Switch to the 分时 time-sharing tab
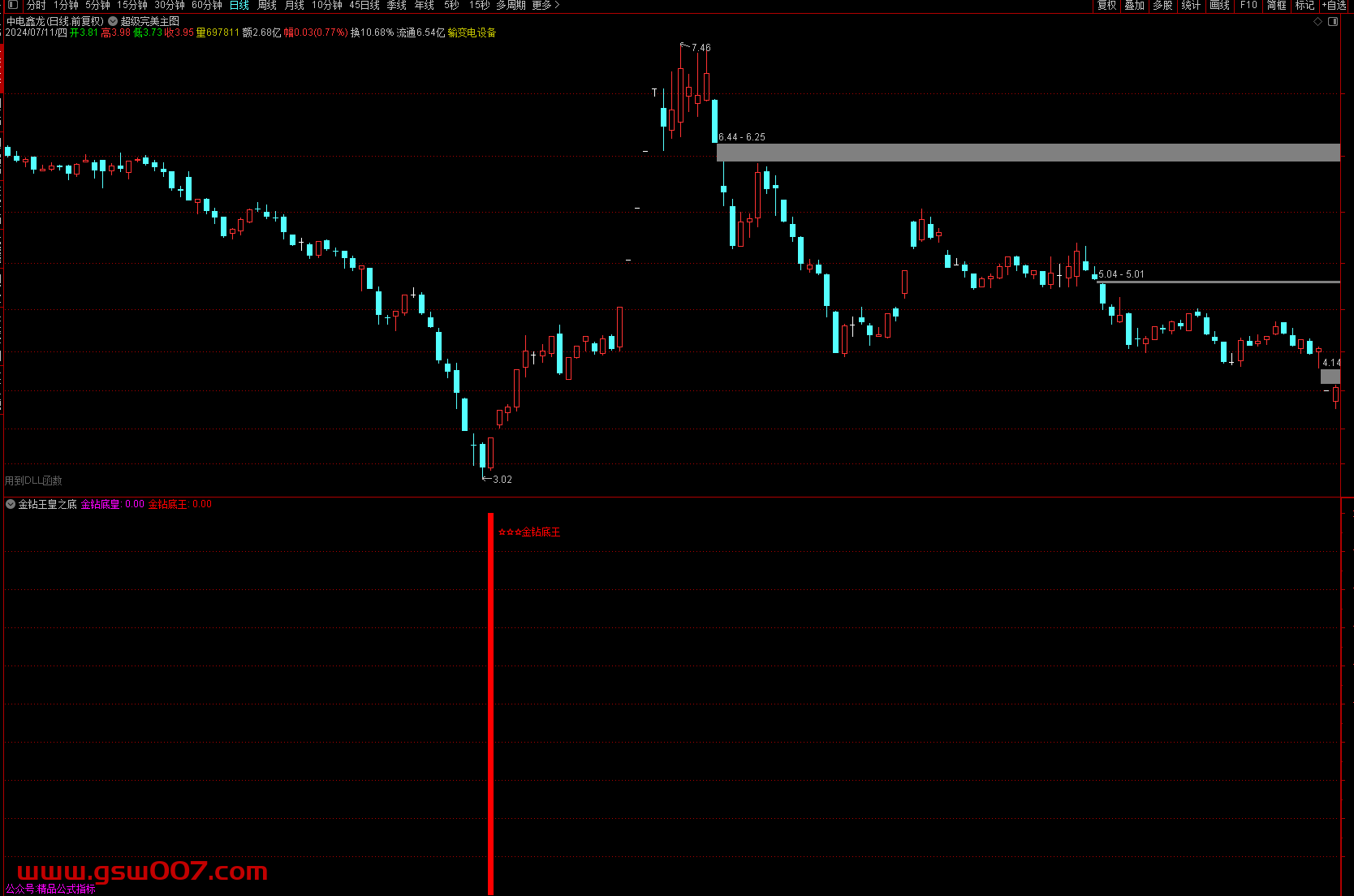Screen dimensions: 1354x896 [36, 5]
